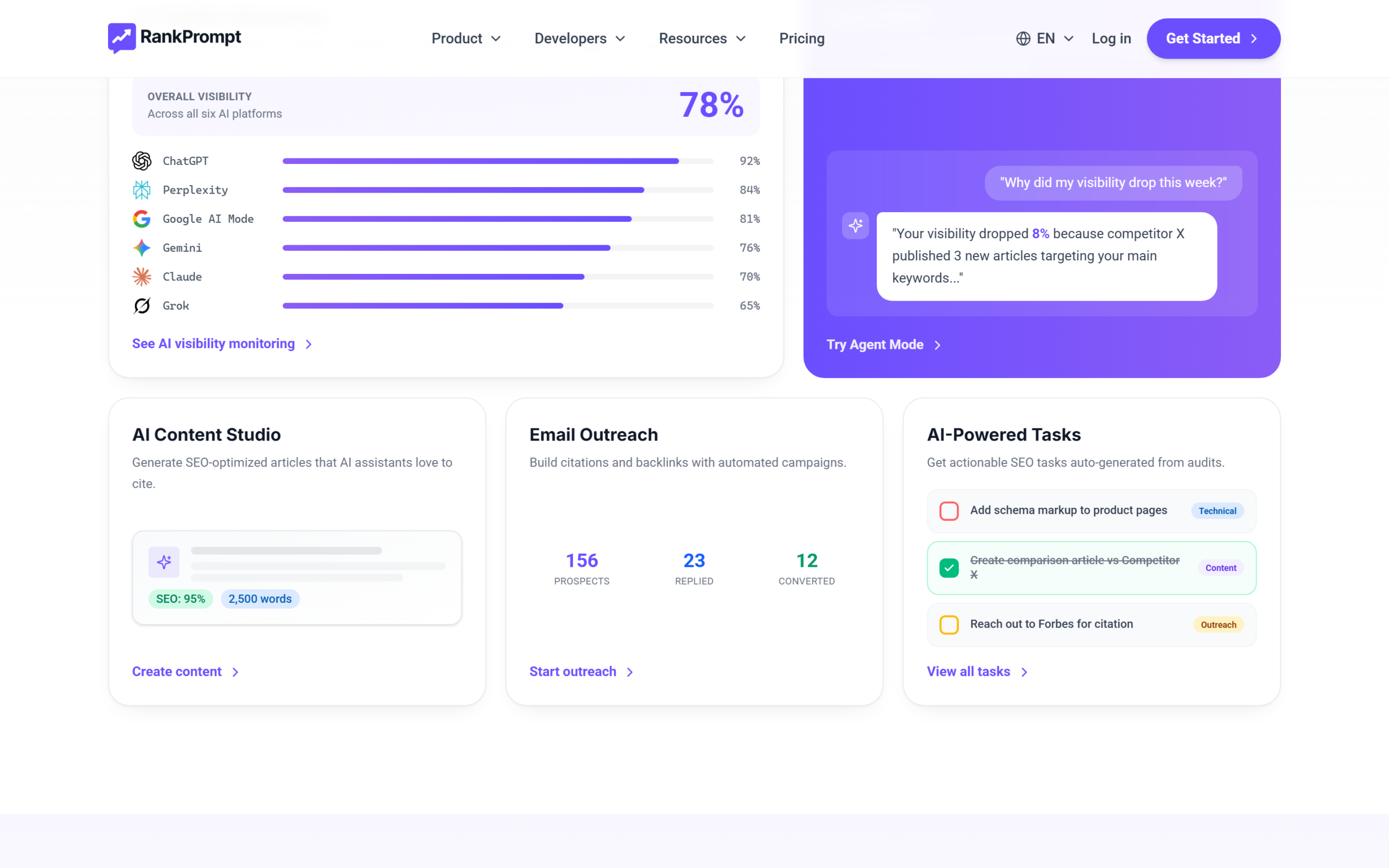Click the Google AI Mode icon

click(142, 219)
